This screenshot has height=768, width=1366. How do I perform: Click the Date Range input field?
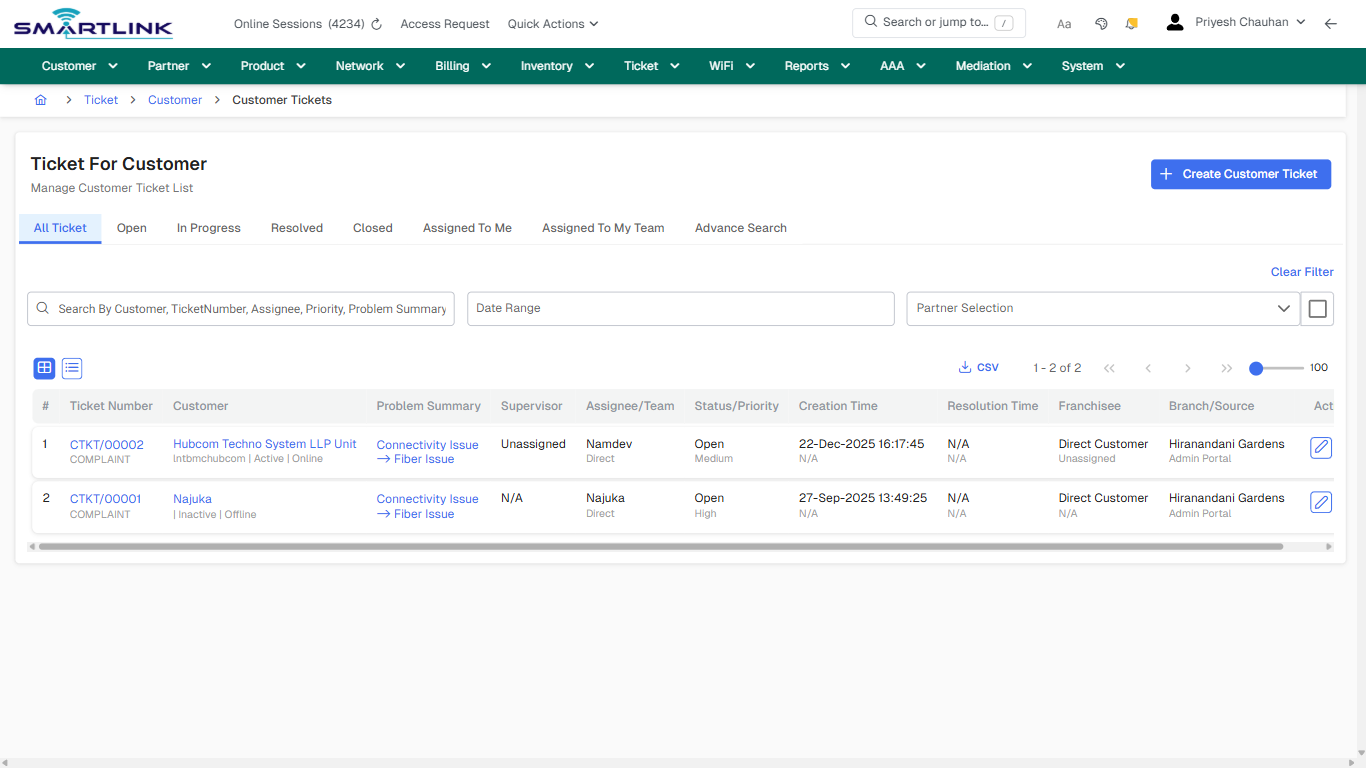tap(680, 308)
